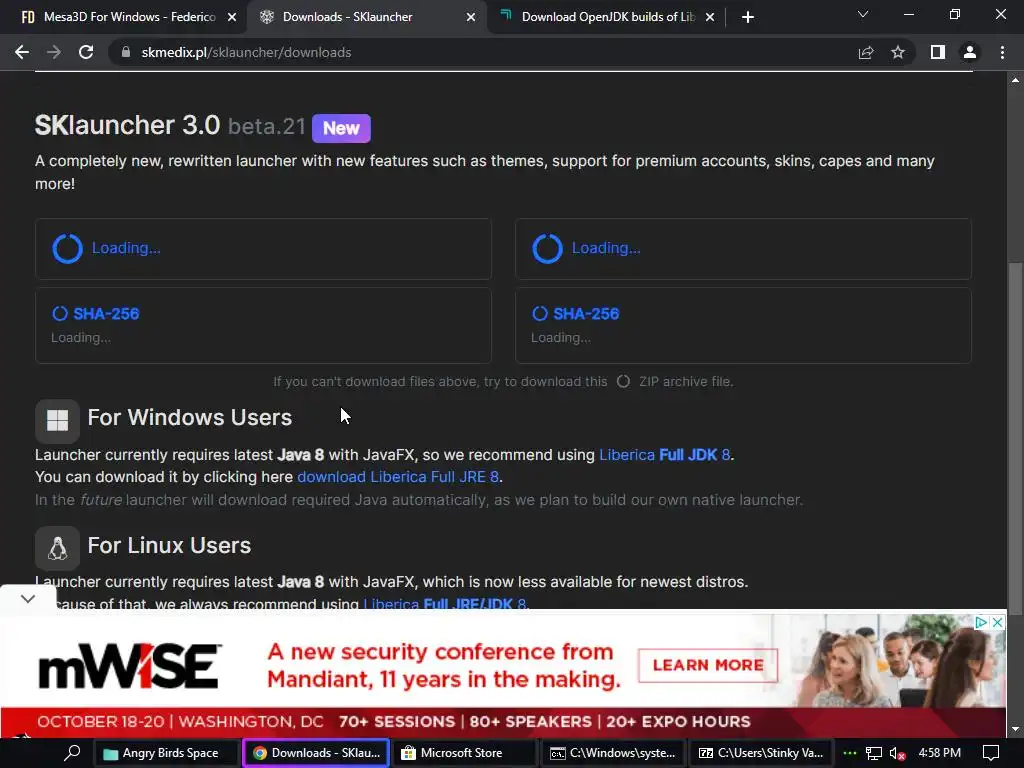The image size is (1024, 768).
Task: Open the tab search dropdown
Action: coord(863,14)
